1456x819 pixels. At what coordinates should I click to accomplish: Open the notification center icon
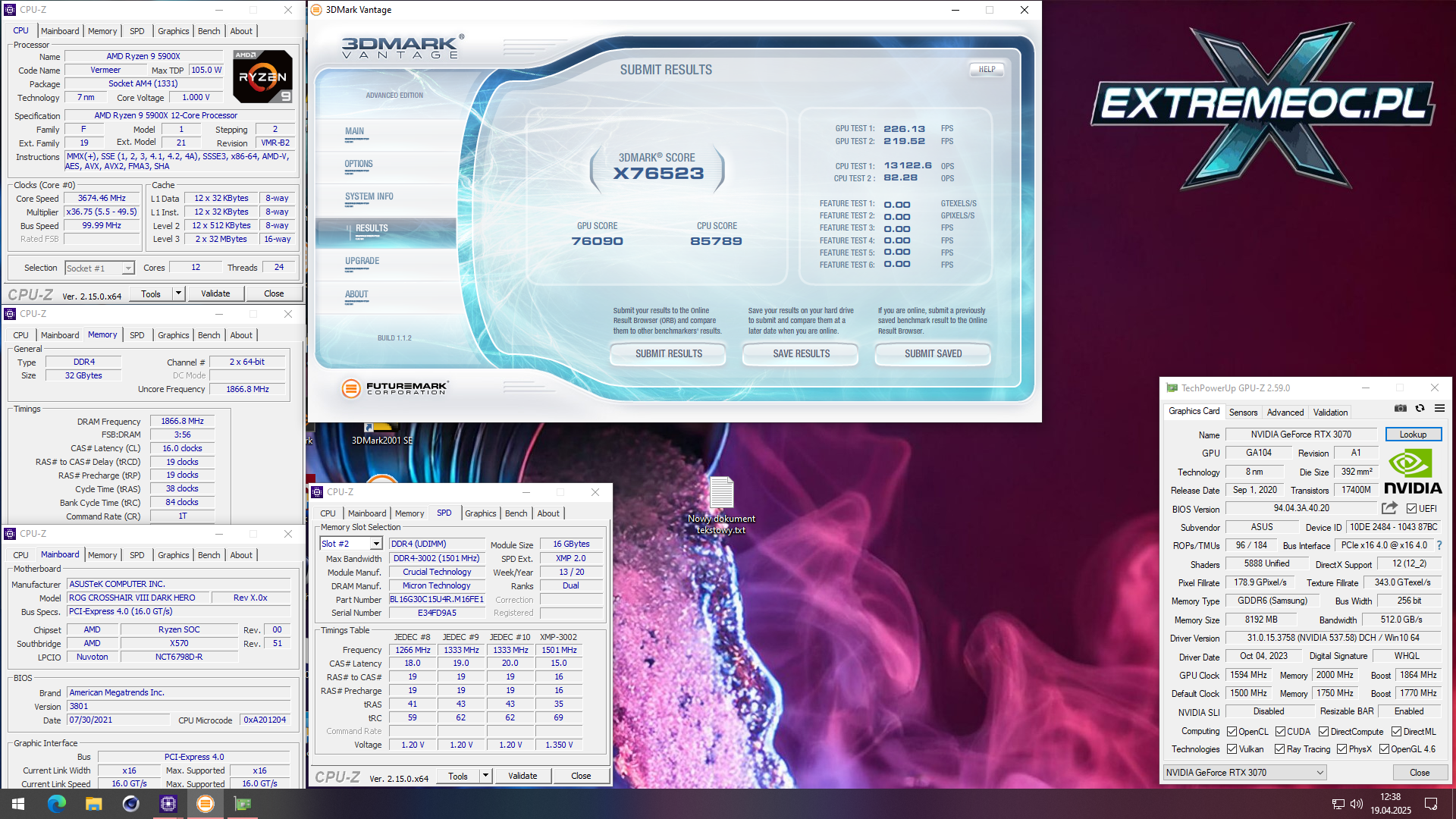pyautogui.click(x=1431, y=804)
